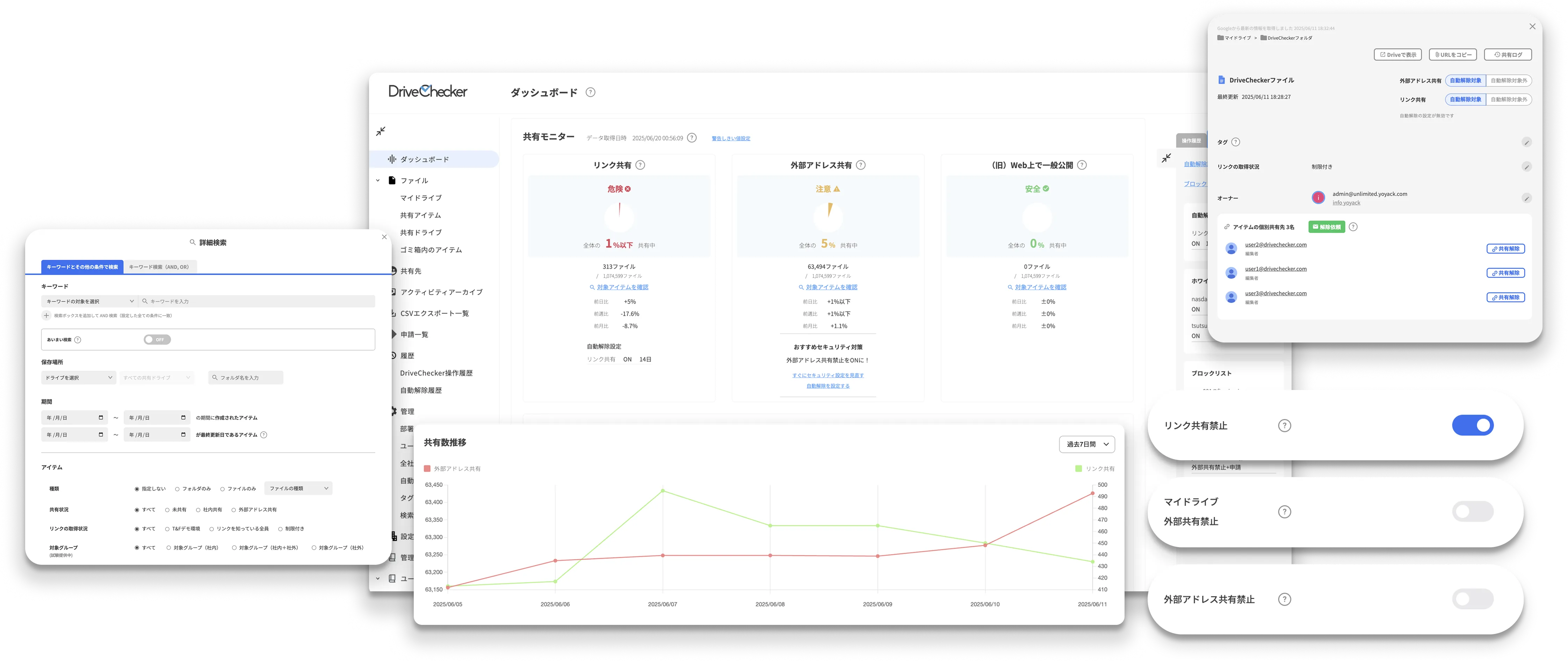Select 外部アドレス共有 radio in 共有状況

click(x=234, y=510)
